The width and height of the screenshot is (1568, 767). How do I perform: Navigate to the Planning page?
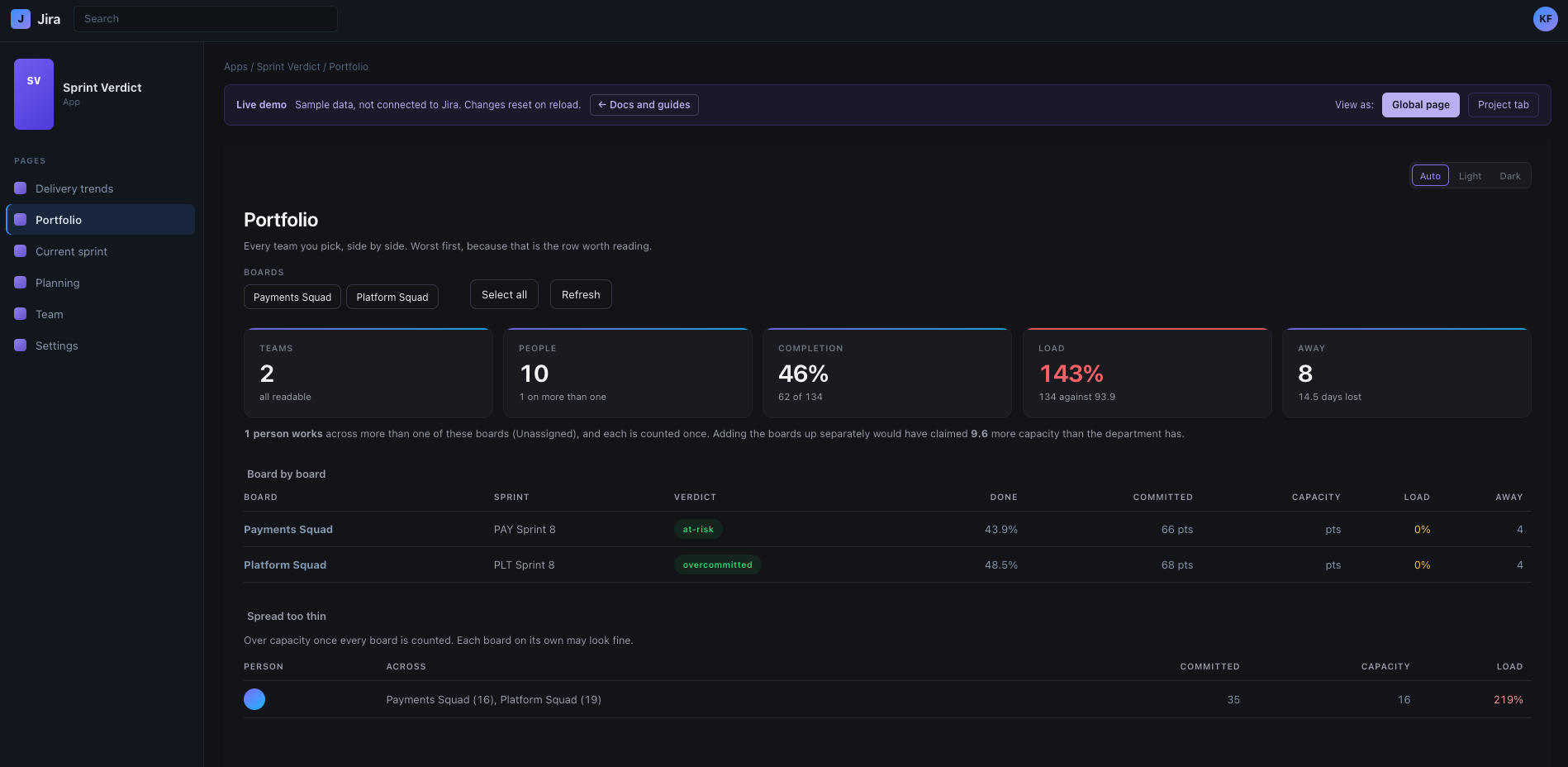click(101, 283)
